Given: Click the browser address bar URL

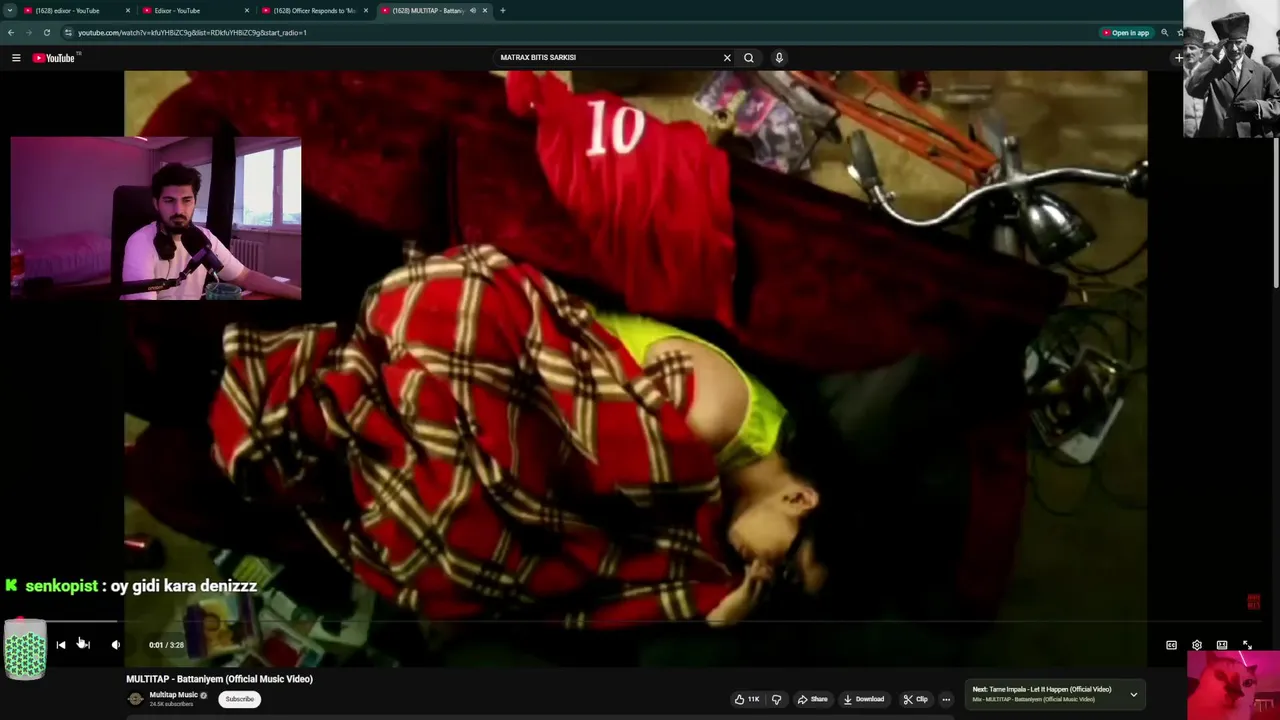Looking at the screenshot, I should pyautogui.click(x=192, y=32).
